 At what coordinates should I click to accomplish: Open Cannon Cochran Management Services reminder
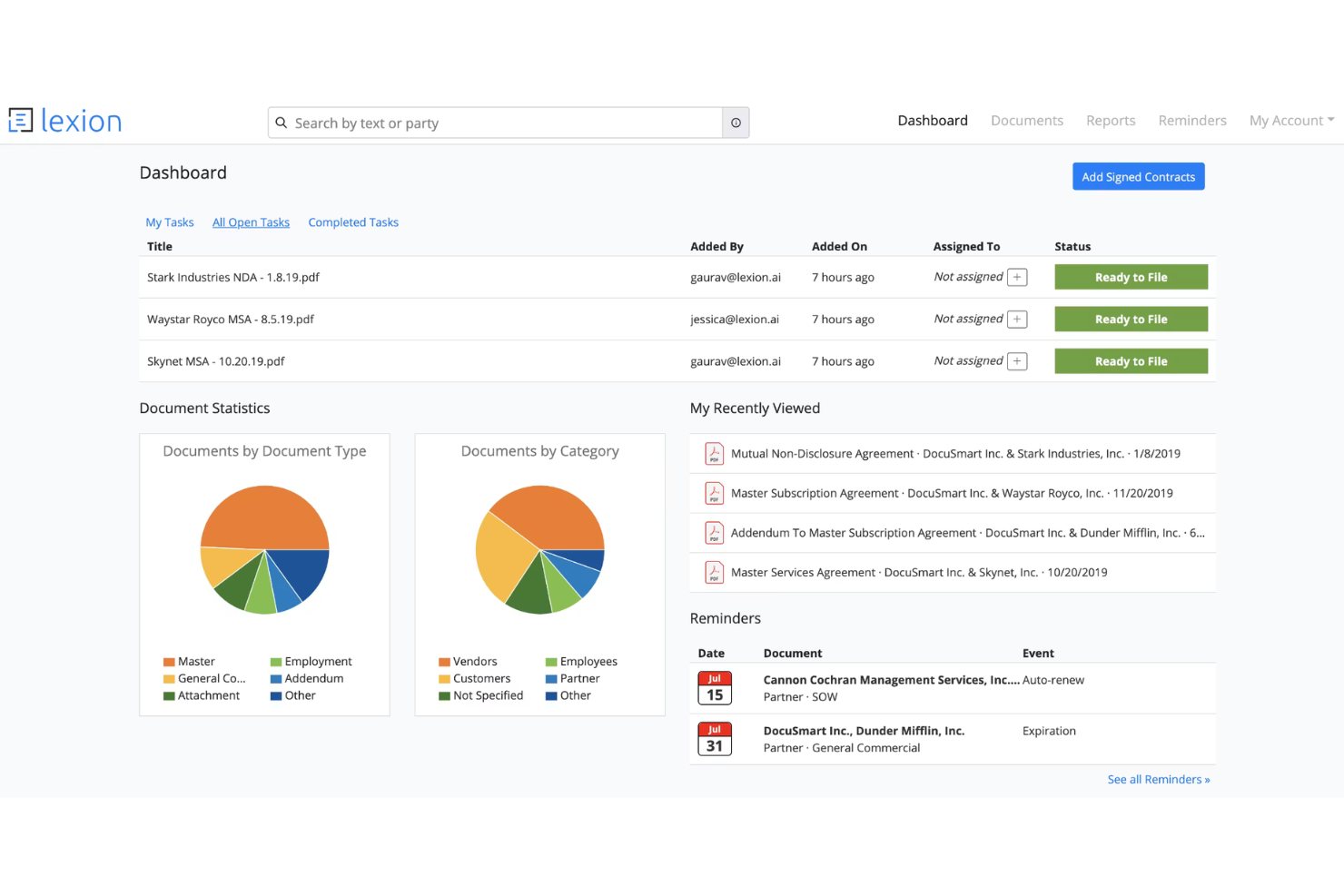892,680
